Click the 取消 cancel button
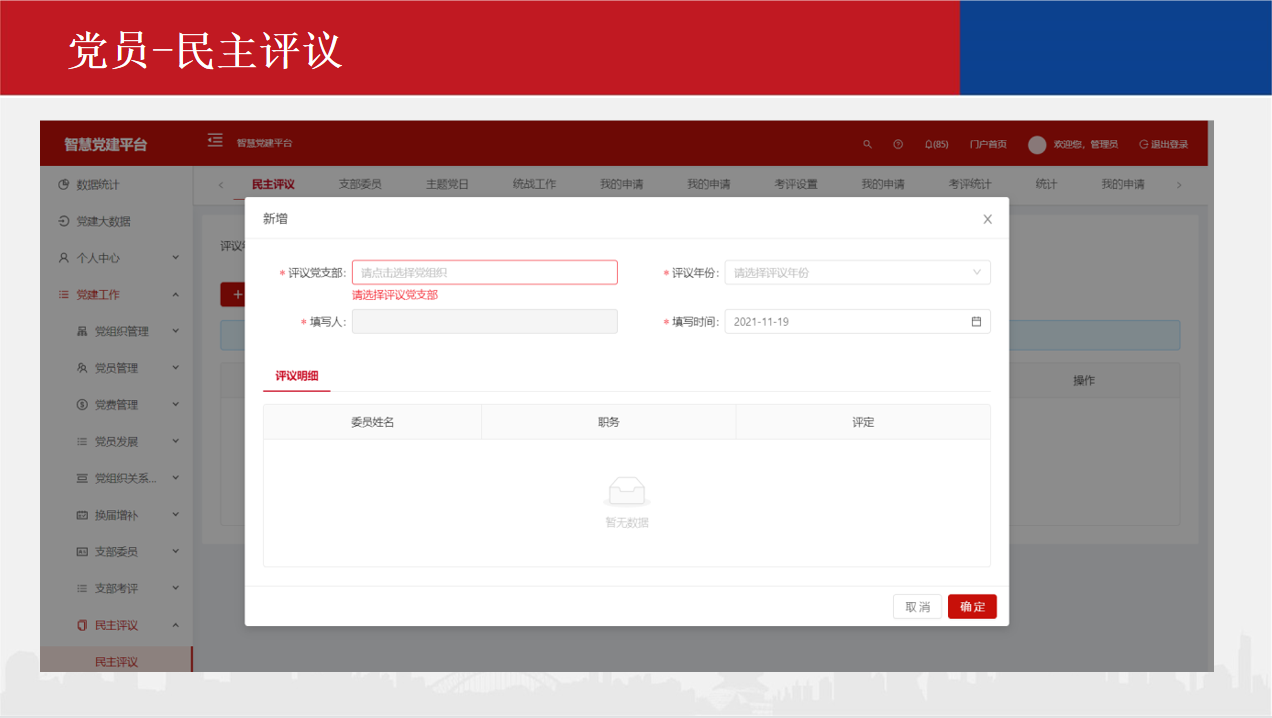Viewport: 1272px width, 718px height. pyautogui.click(x=917, y=607)
